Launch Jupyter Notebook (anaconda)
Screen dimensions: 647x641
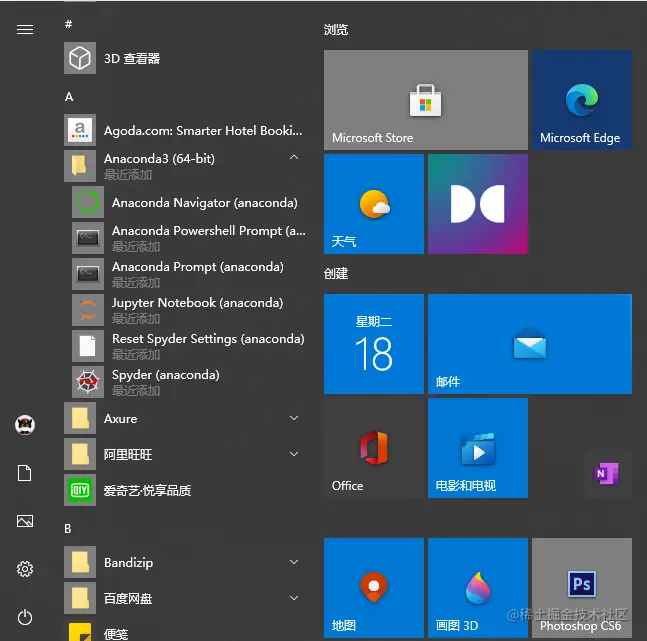coord(189,310)
